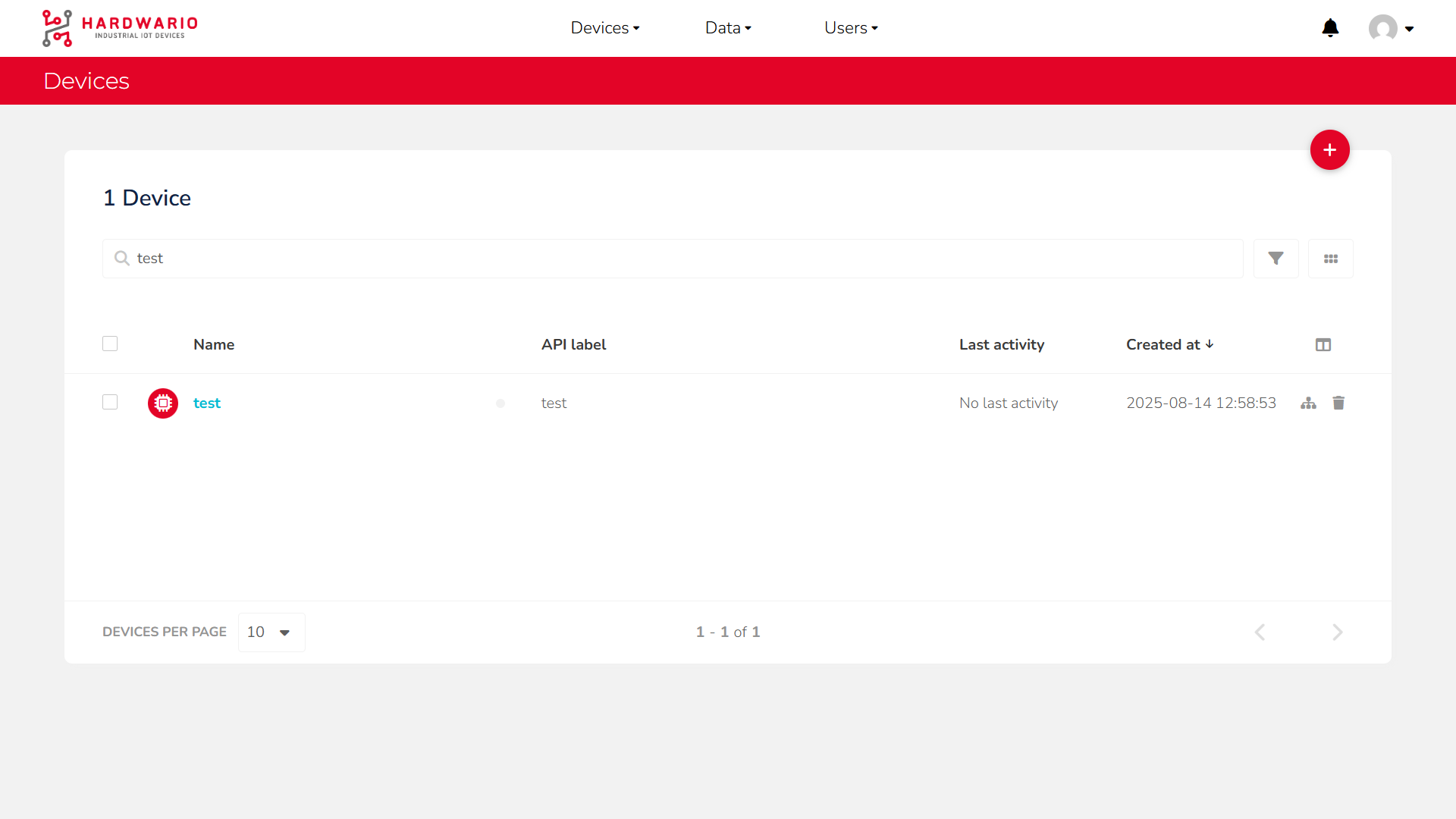The height and width of the screenshot is (819, 1456).
Task: Open the user avatar account dropdown
Action: pyautogui.click(x=1391, y=29)
